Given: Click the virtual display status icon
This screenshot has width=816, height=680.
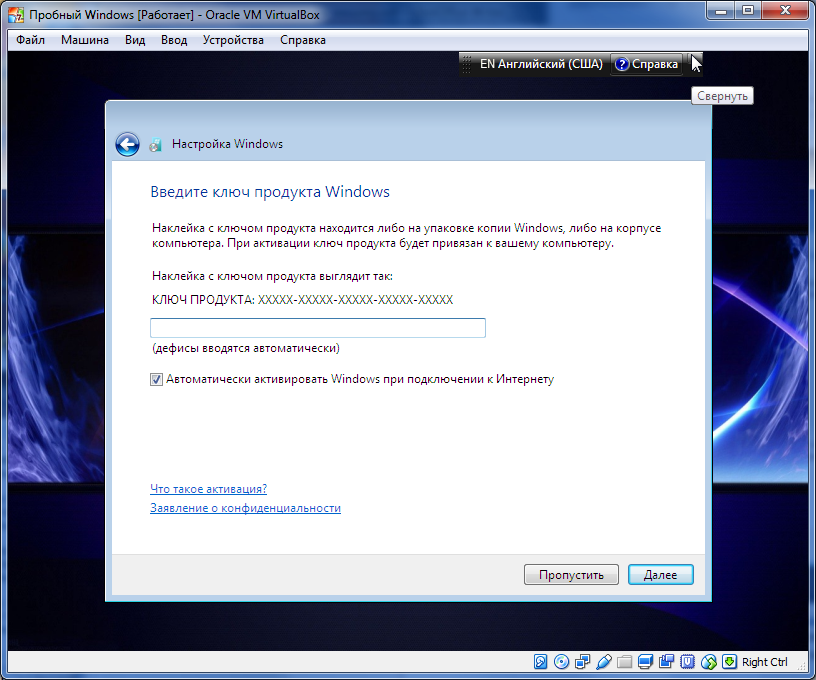Looking at the screenshot, I should pyautogui.click(x=643, y=661).
